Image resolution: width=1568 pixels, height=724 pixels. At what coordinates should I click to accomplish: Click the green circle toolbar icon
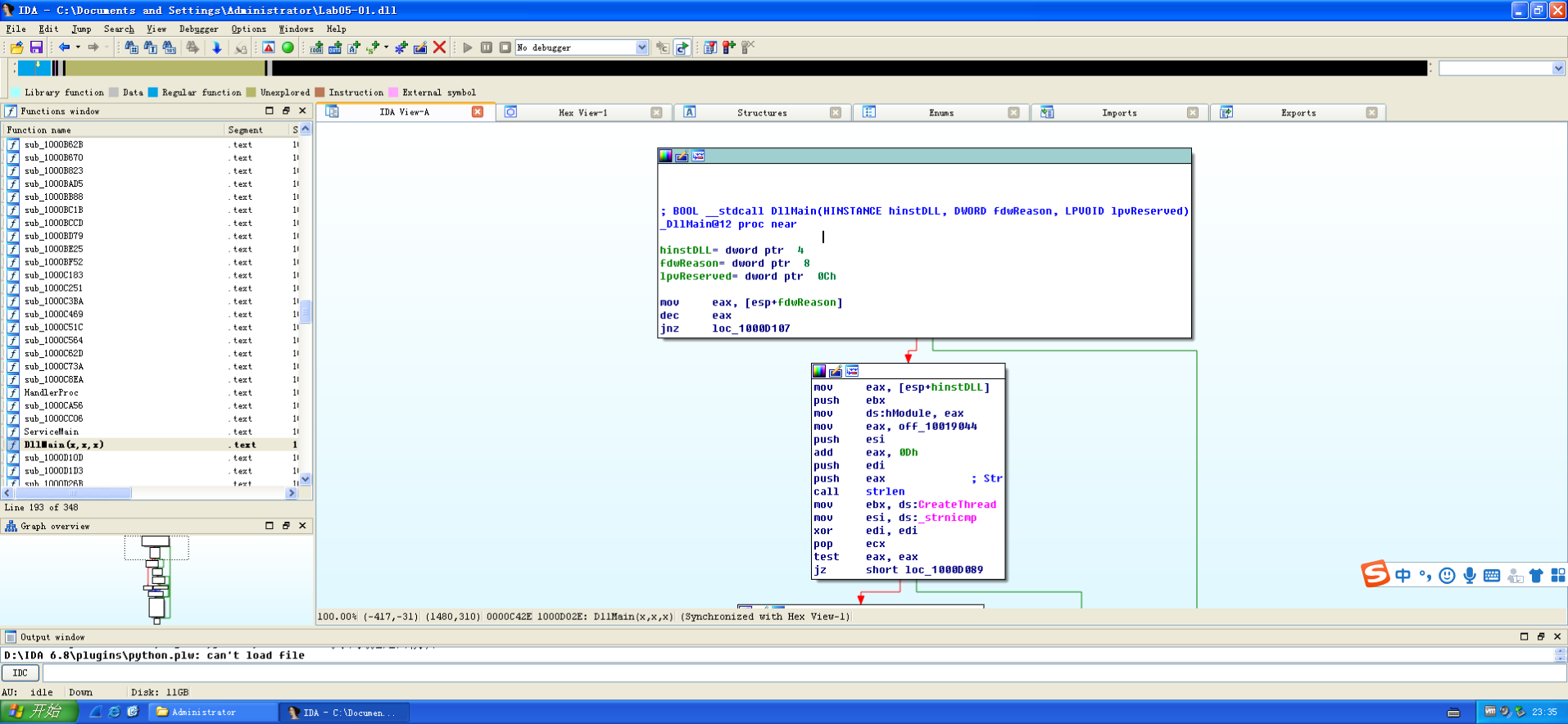coord(288,48)
